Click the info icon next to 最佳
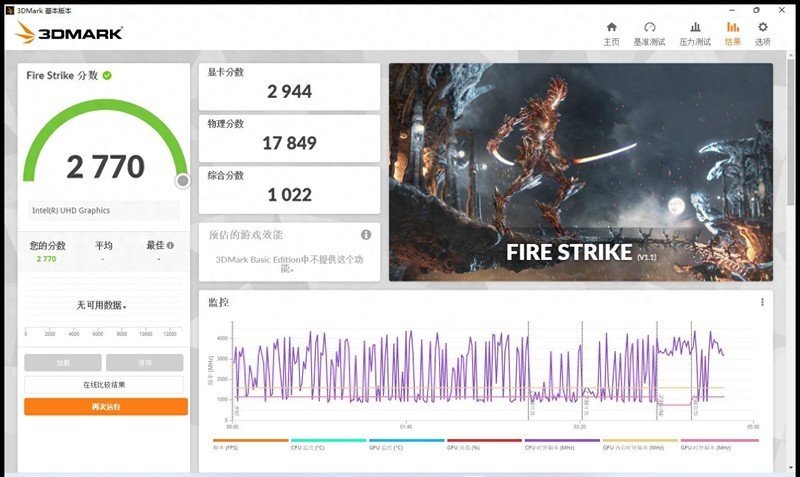 tap(170, 245)
